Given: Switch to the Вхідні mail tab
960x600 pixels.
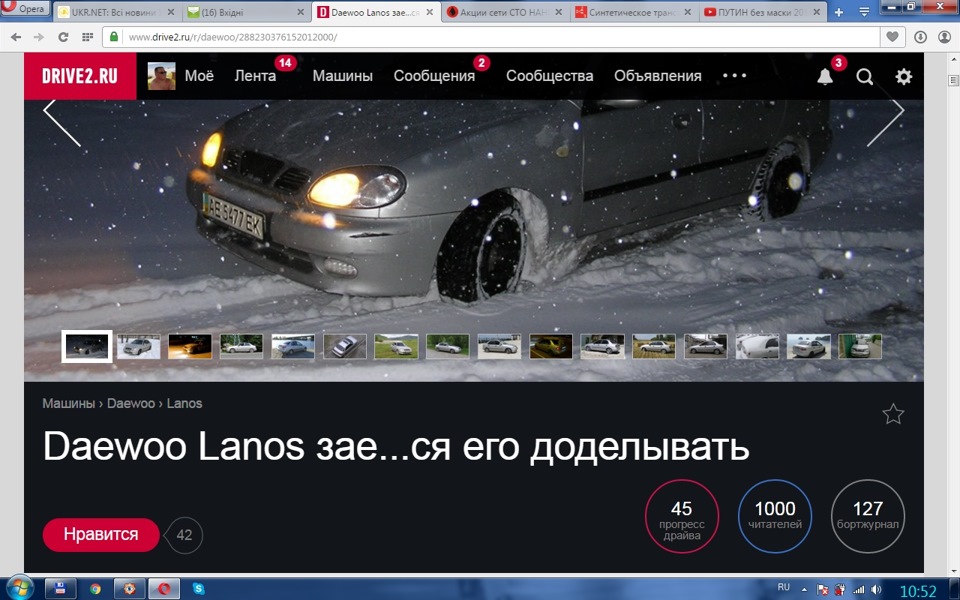Looking at the screenshot, I should point(246,12).
